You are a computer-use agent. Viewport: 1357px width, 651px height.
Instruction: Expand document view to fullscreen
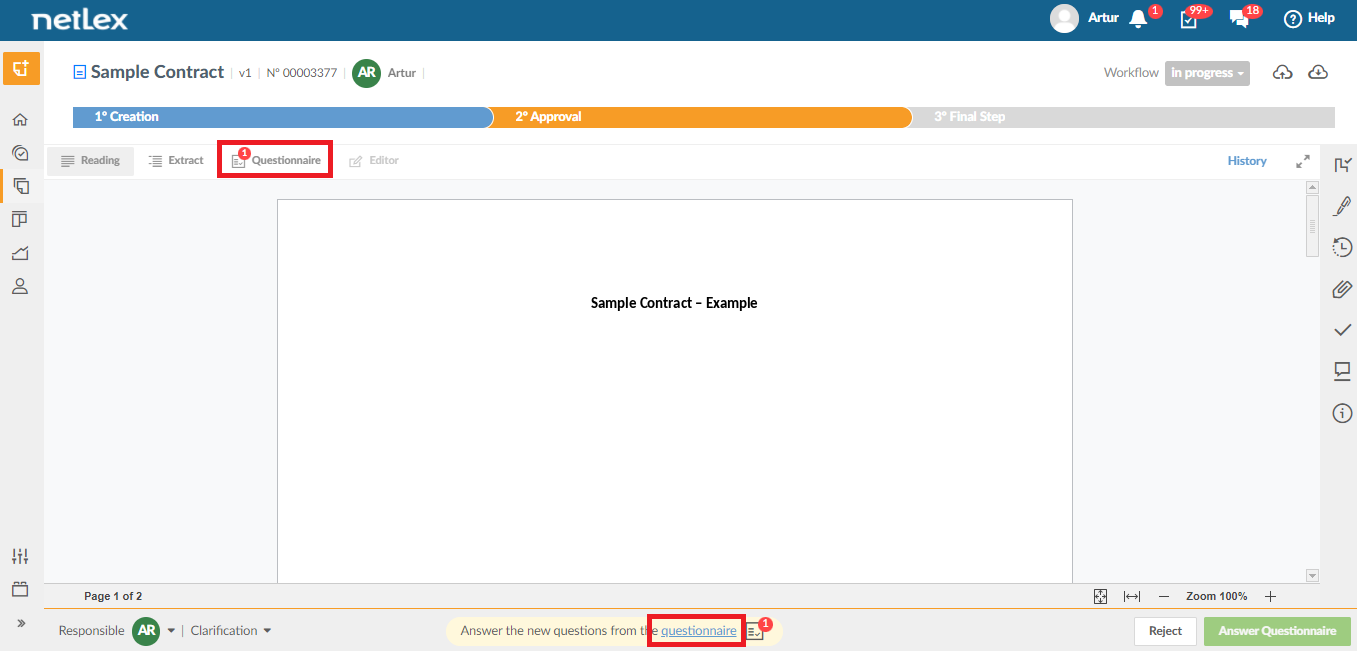pos(1303,161)
